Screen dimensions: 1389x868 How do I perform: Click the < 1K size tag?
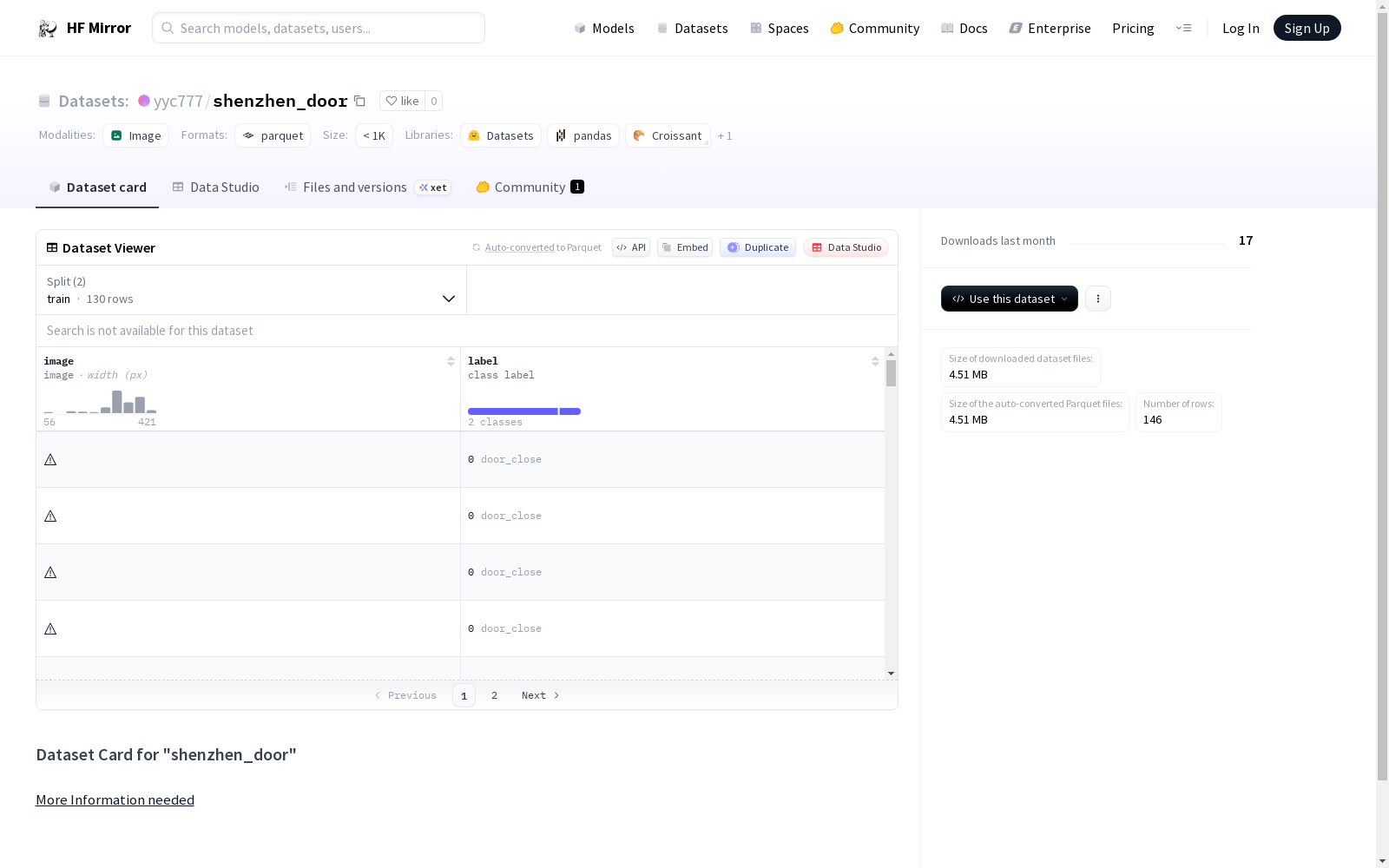coord(374,135)
